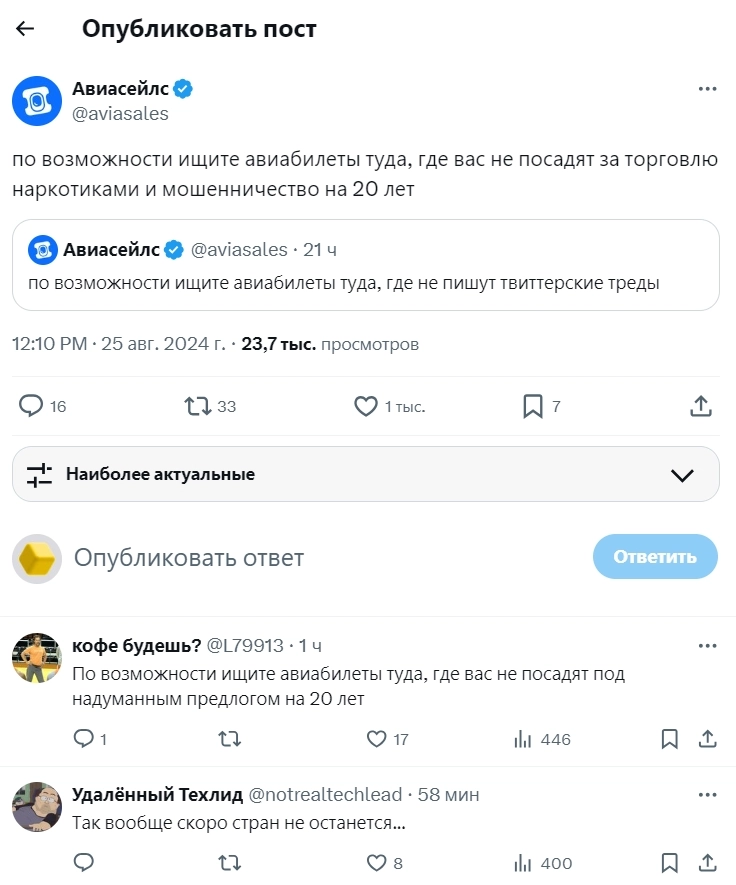Screen dimensions: 736x885
Task: Like the main Авиасейлс post
Action: [366, 406]
